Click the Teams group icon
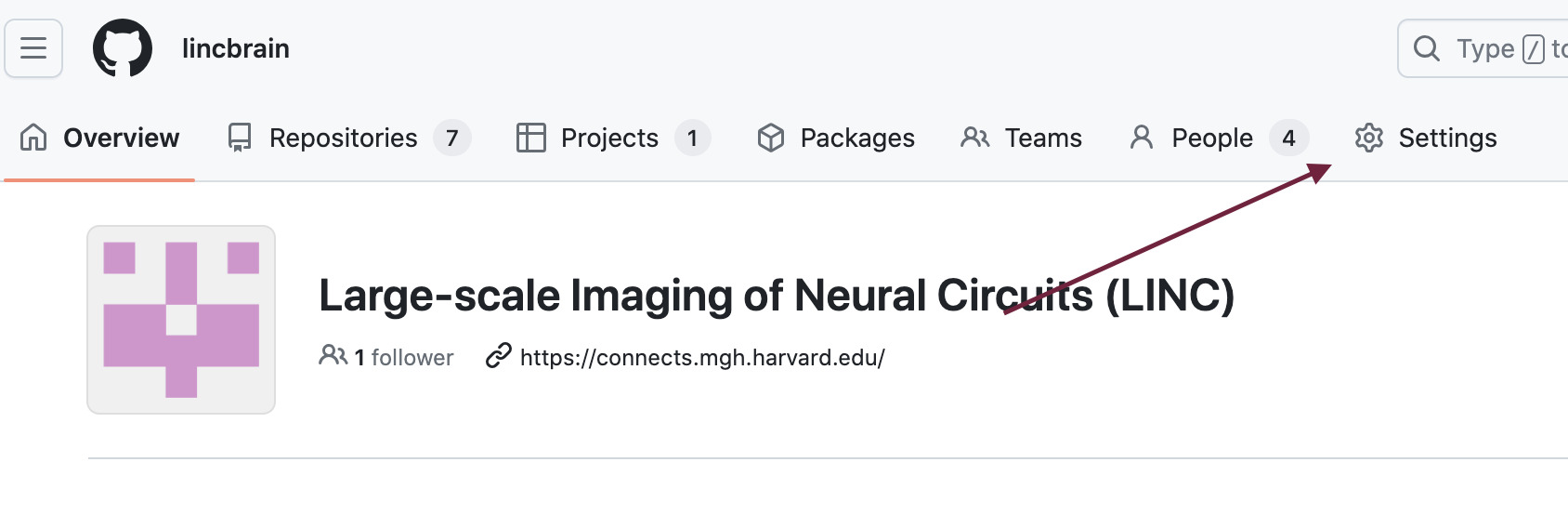The width and height of the screenshot is (1568, 515). point(974,138)
